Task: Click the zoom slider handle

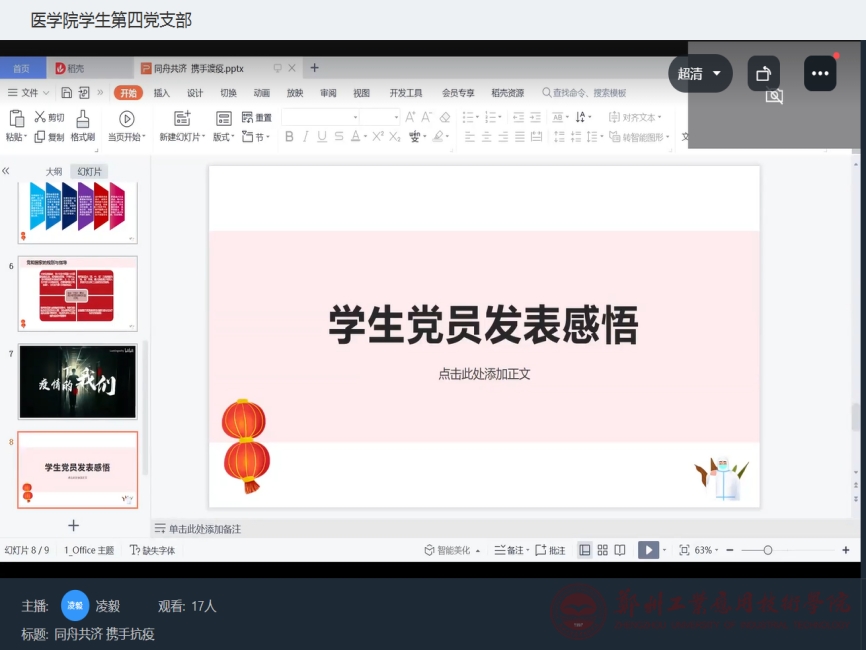Action: 768,550
